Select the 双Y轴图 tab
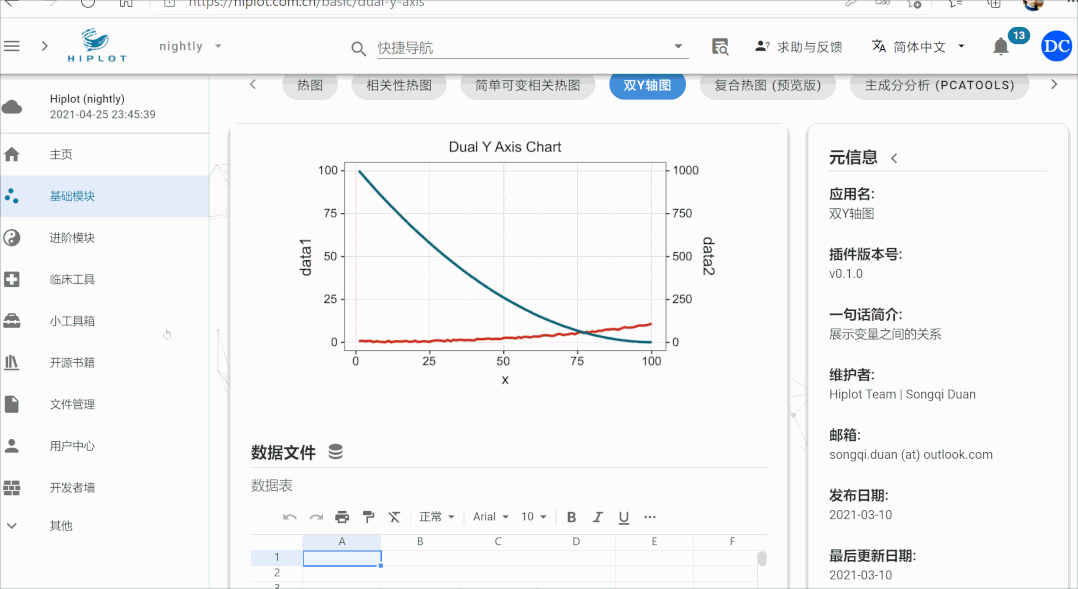The width and height of the screenshot is (1078, 589). [647, 85]
